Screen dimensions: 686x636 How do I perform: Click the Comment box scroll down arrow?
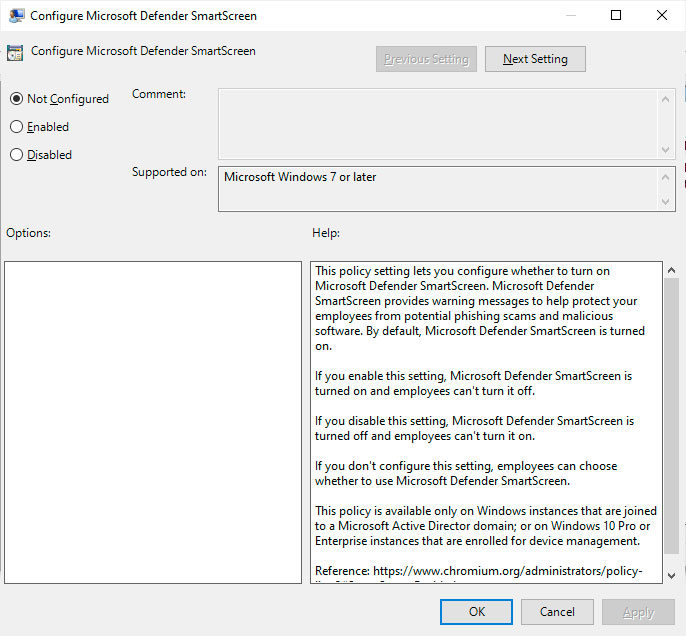click(x=665, y=150)
